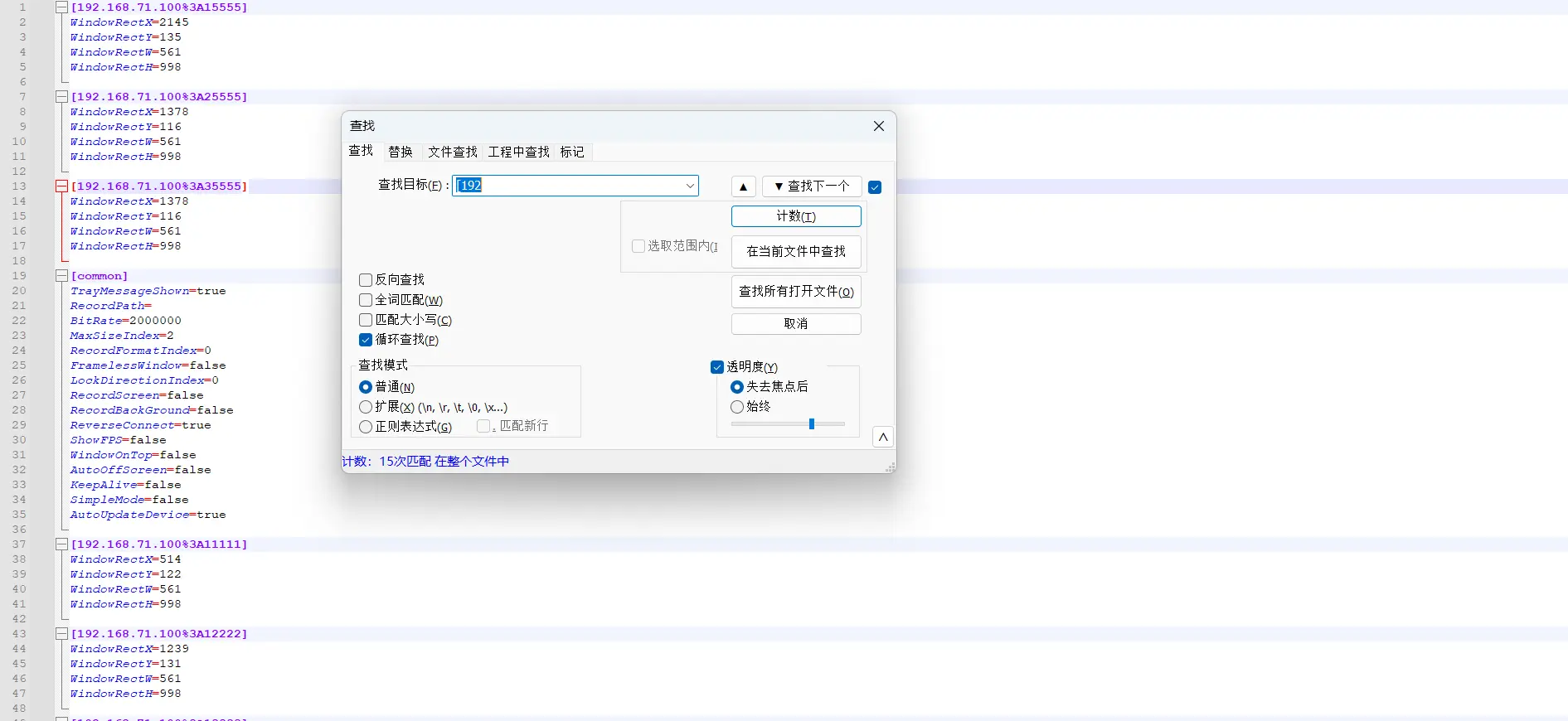The image size is (1568, 721).
Task: Click line number 24 in the gutter
Action: pos(19,351)
